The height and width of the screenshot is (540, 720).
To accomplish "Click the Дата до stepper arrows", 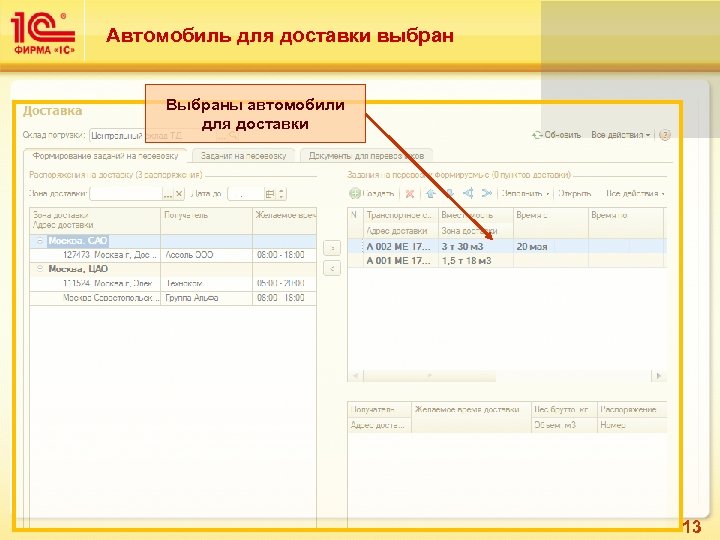I will 281,194.
